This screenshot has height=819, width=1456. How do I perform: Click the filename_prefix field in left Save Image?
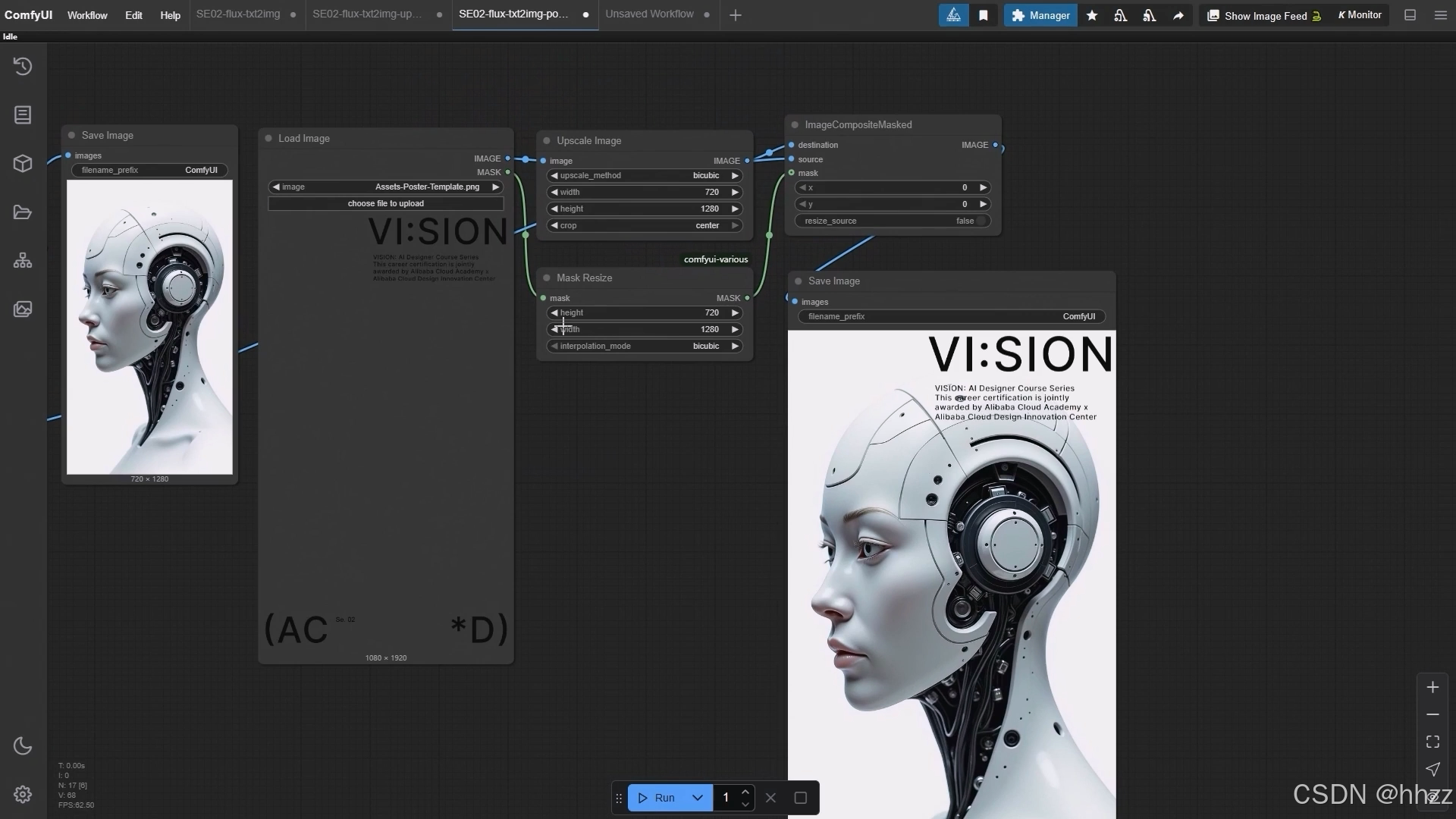(149, 170)
